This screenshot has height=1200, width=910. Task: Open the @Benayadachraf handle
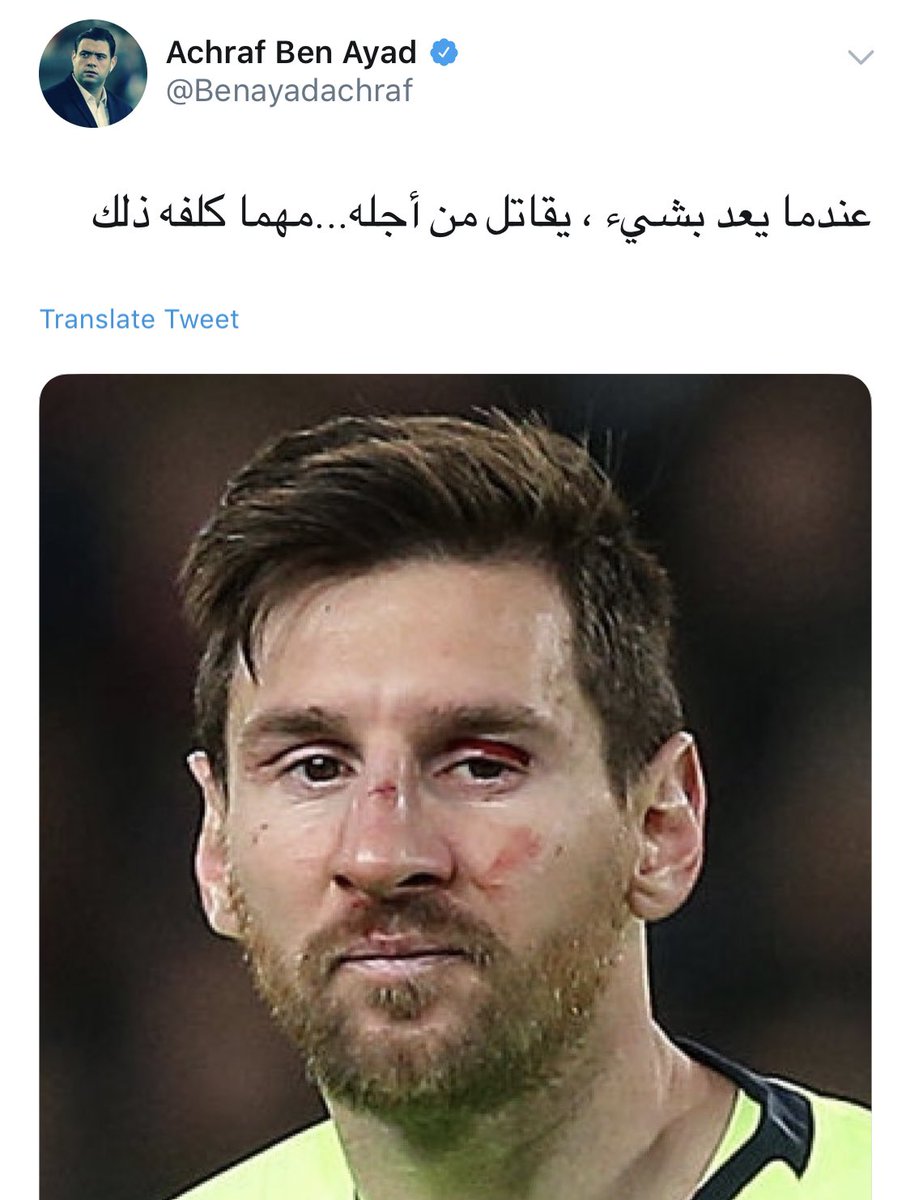(x=289, y=92)
